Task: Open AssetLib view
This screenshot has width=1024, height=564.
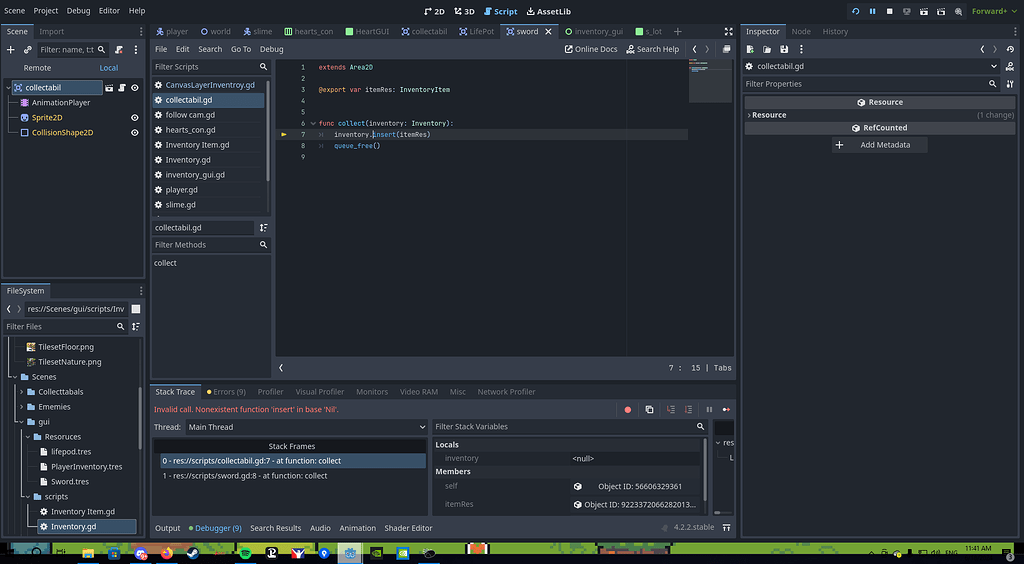Action: (x=549, y=12)
